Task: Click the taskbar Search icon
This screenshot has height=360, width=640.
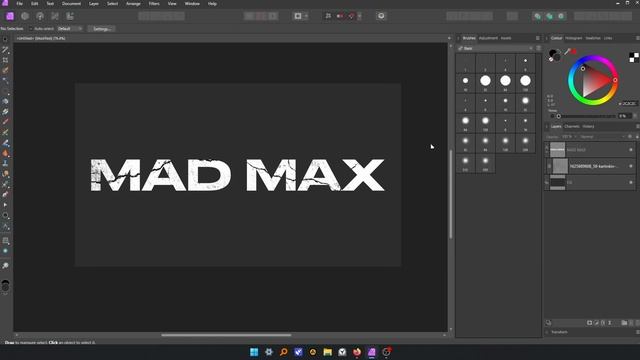Action: 283,352
